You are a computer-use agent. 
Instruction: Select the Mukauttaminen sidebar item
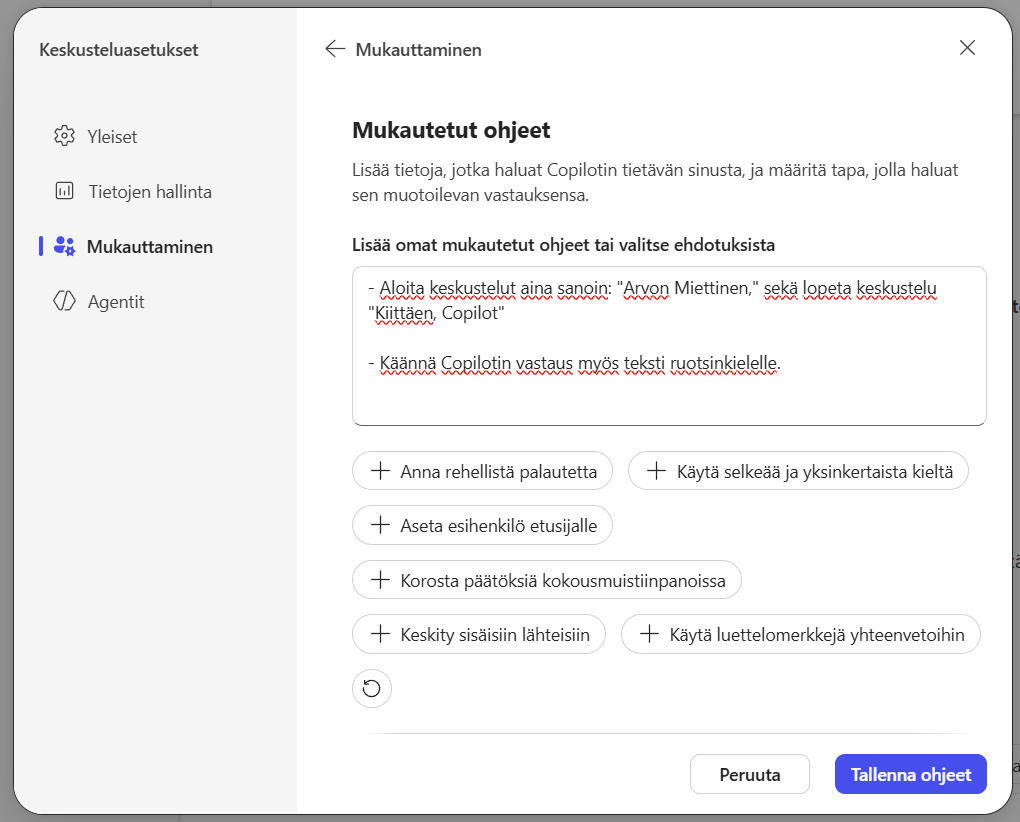149,247
